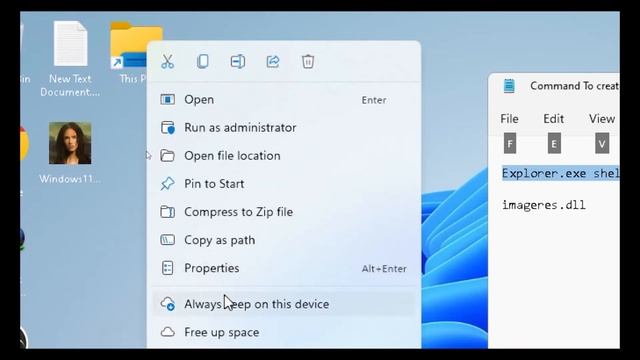This screenshot has width=640, height=360.
Task: Click the Properties list icon in menu
Action: 167,268
